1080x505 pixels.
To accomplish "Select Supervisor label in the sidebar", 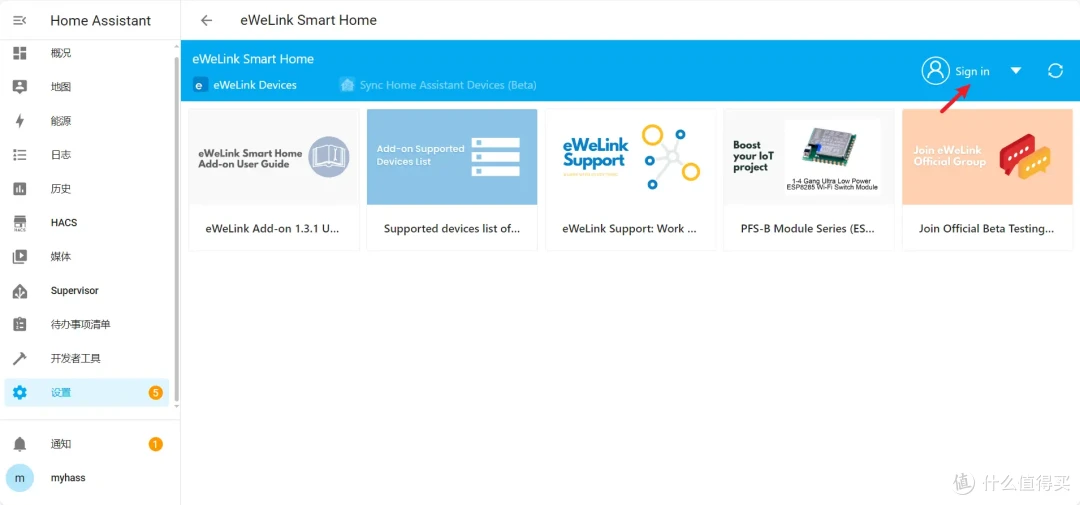I will pos(74,291).
